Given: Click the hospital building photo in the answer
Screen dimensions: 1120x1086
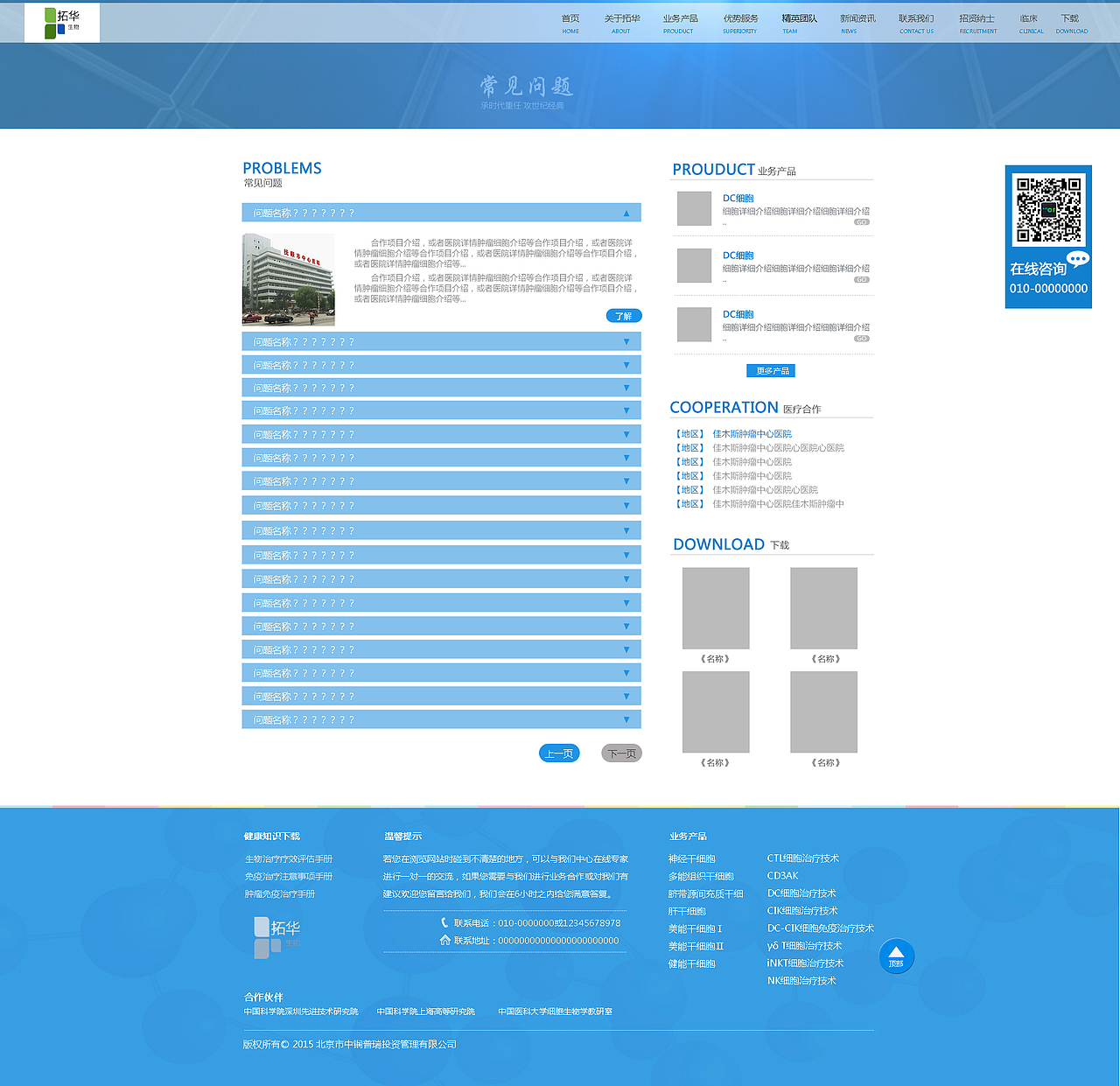Looking at the screenshot, I should [288, 279].
